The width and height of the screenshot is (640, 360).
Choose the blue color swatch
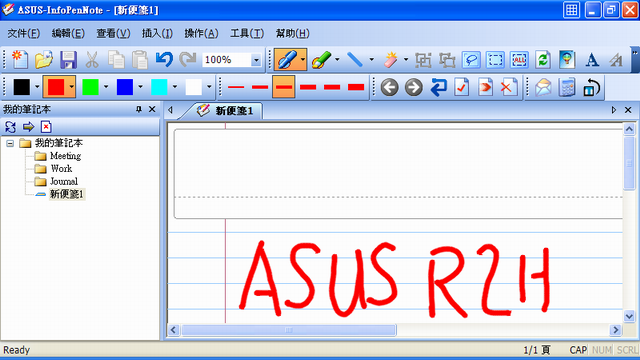tap(124, 87)
